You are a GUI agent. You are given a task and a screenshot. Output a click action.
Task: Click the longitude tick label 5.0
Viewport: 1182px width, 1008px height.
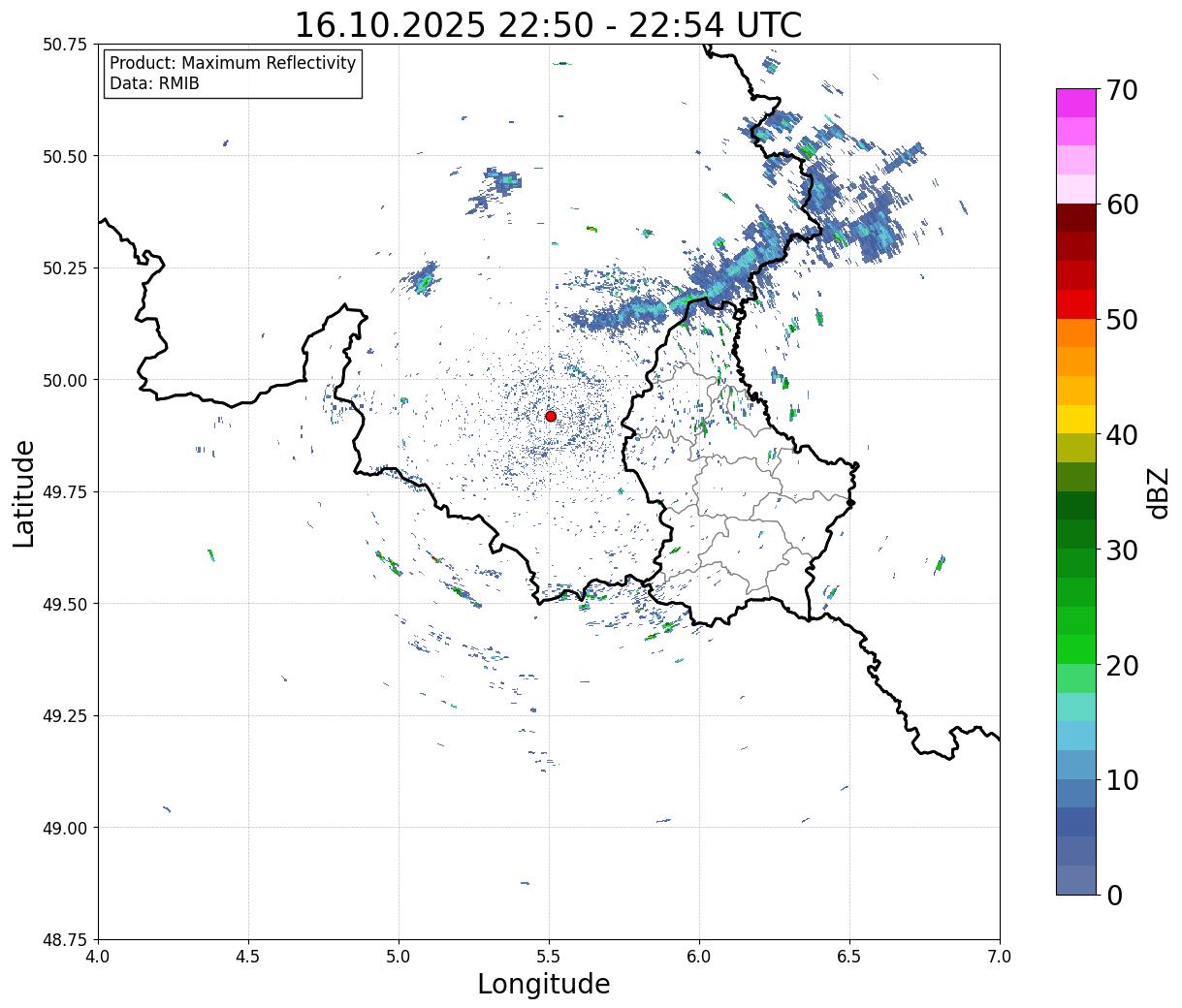click(x=399, y=957)
